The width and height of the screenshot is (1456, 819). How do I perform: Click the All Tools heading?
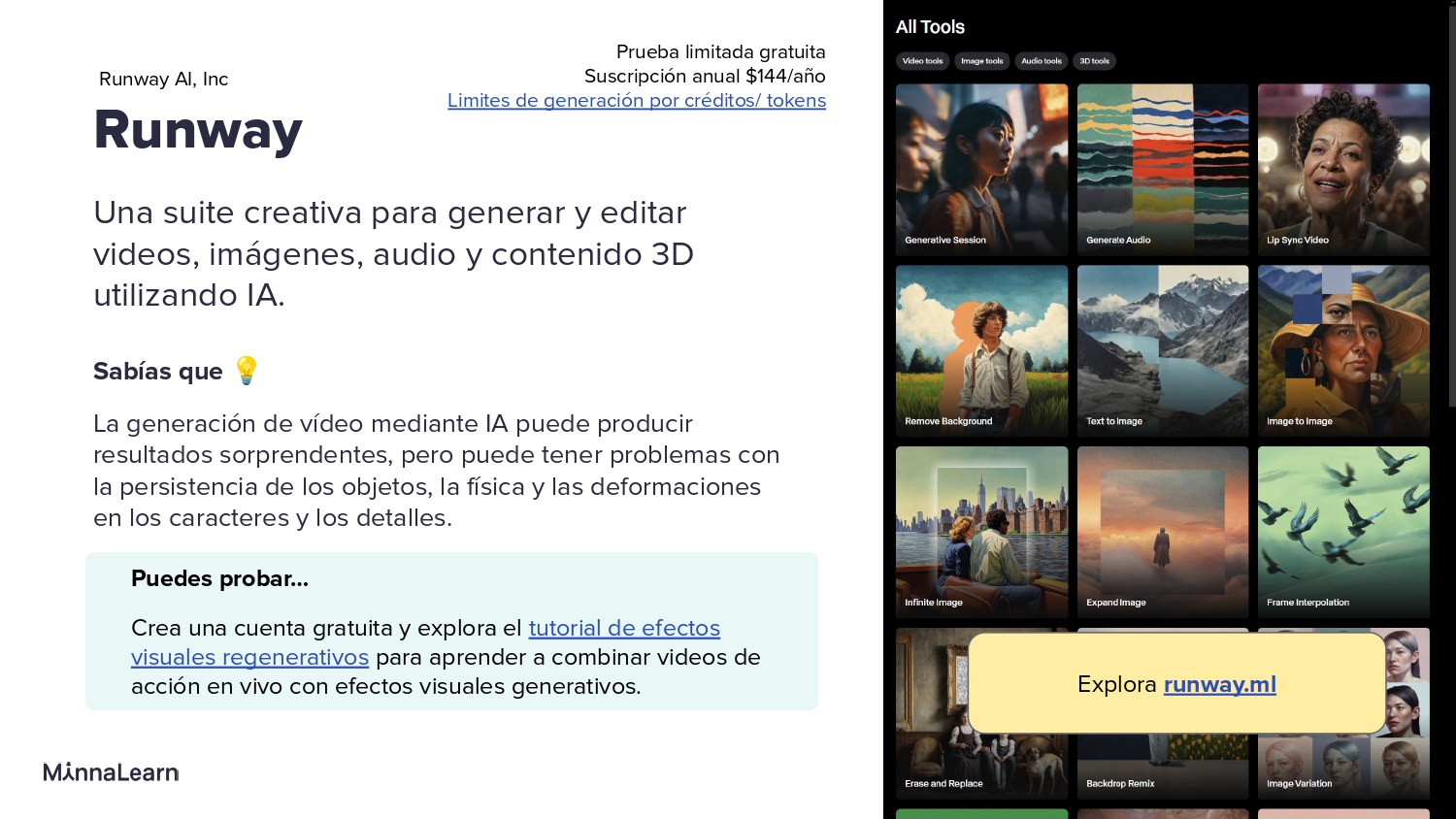[x=930, y=27]
